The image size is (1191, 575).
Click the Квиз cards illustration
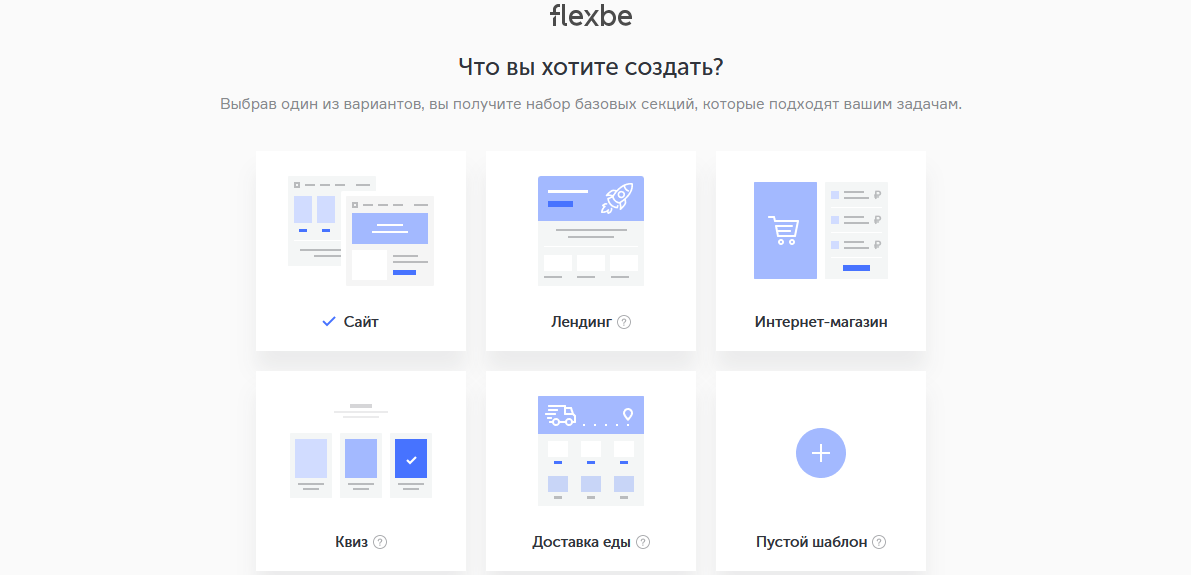click(360, 451)
